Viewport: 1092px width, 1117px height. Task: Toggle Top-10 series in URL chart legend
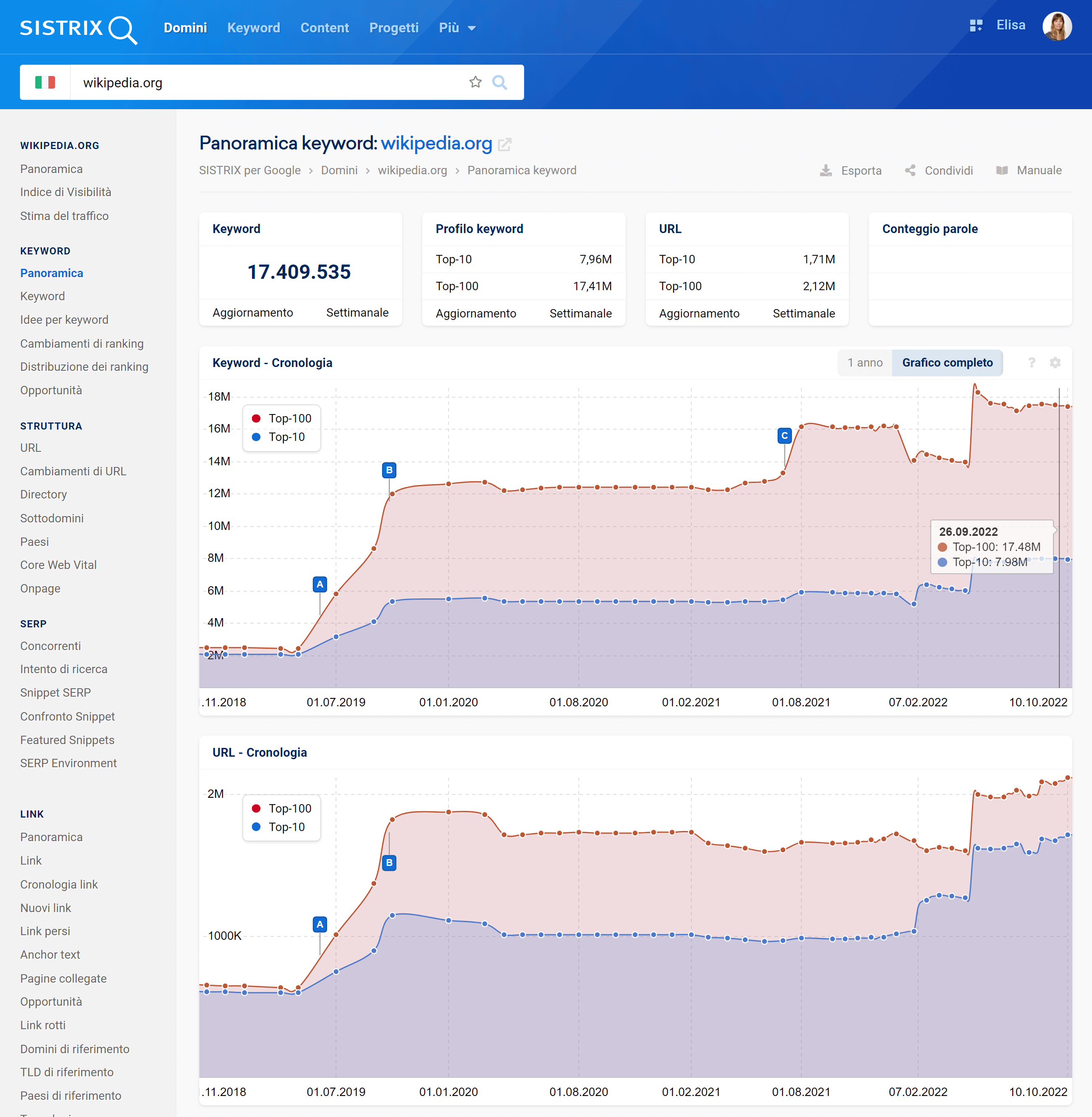279,827
